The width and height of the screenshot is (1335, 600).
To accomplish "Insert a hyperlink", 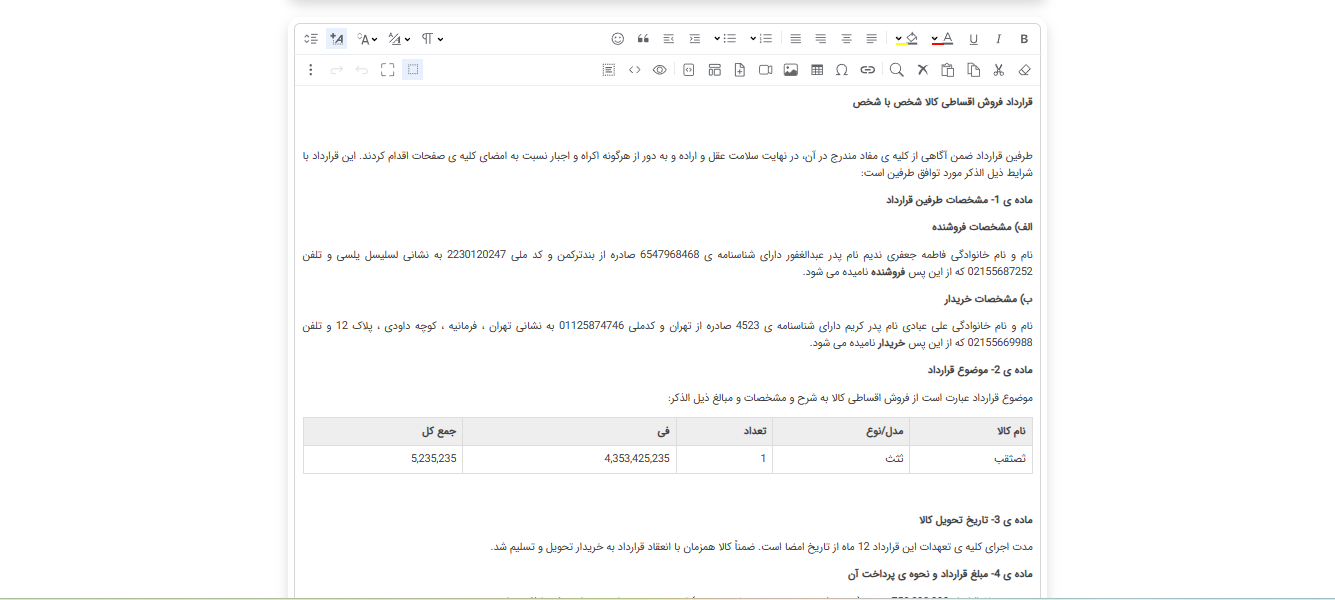I will click(868, 70).
